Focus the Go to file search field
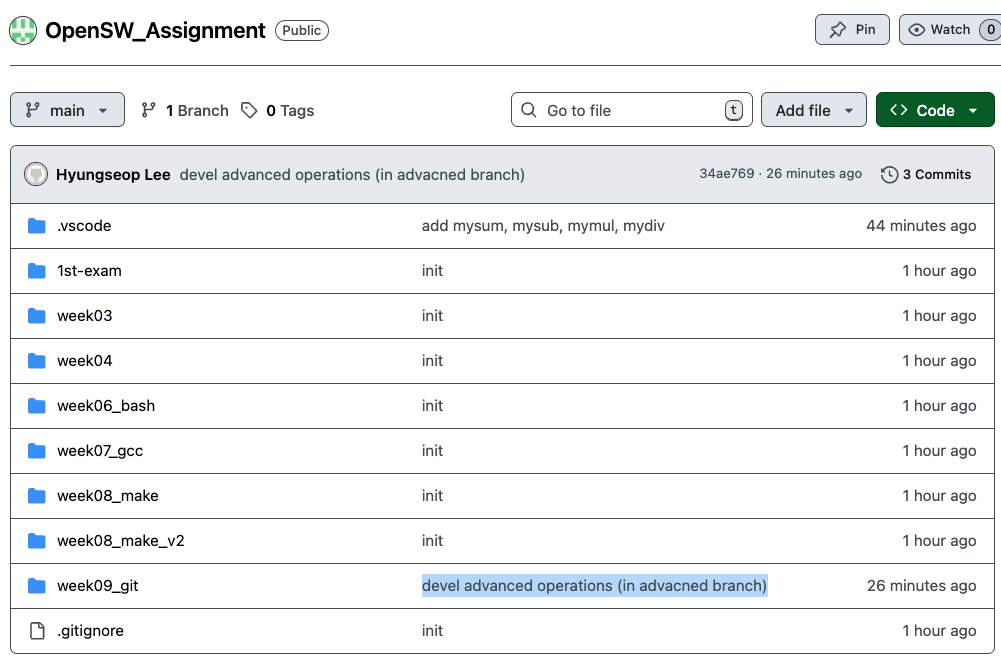This screenshot has width=1001, height=659. [x=630, y=110]
